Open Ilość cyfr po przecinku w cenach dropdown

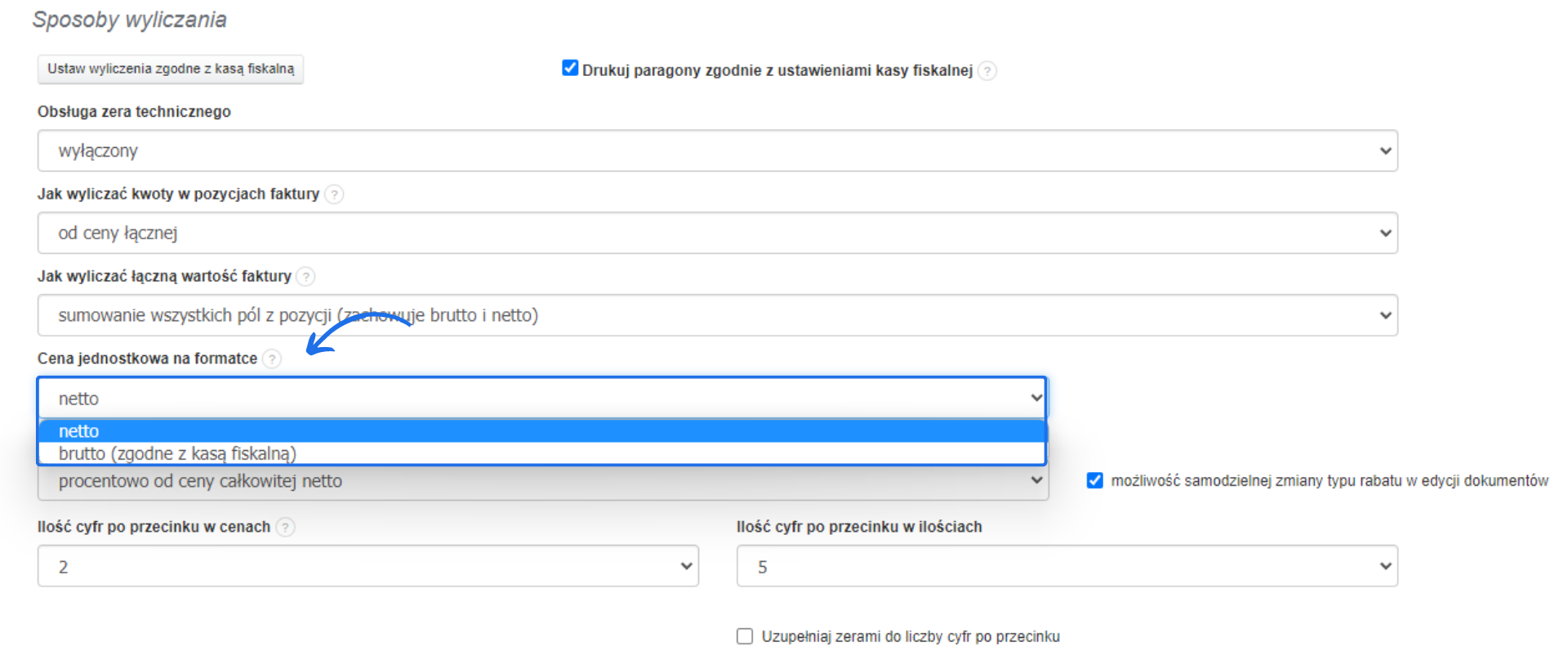click(367, 567)
